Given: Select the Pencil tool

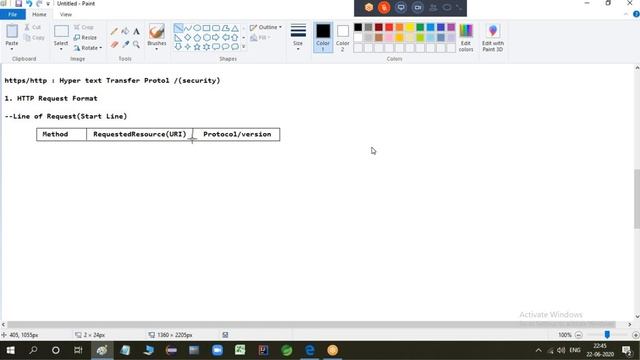Looking at the screenshot, I should click(114, 31).
